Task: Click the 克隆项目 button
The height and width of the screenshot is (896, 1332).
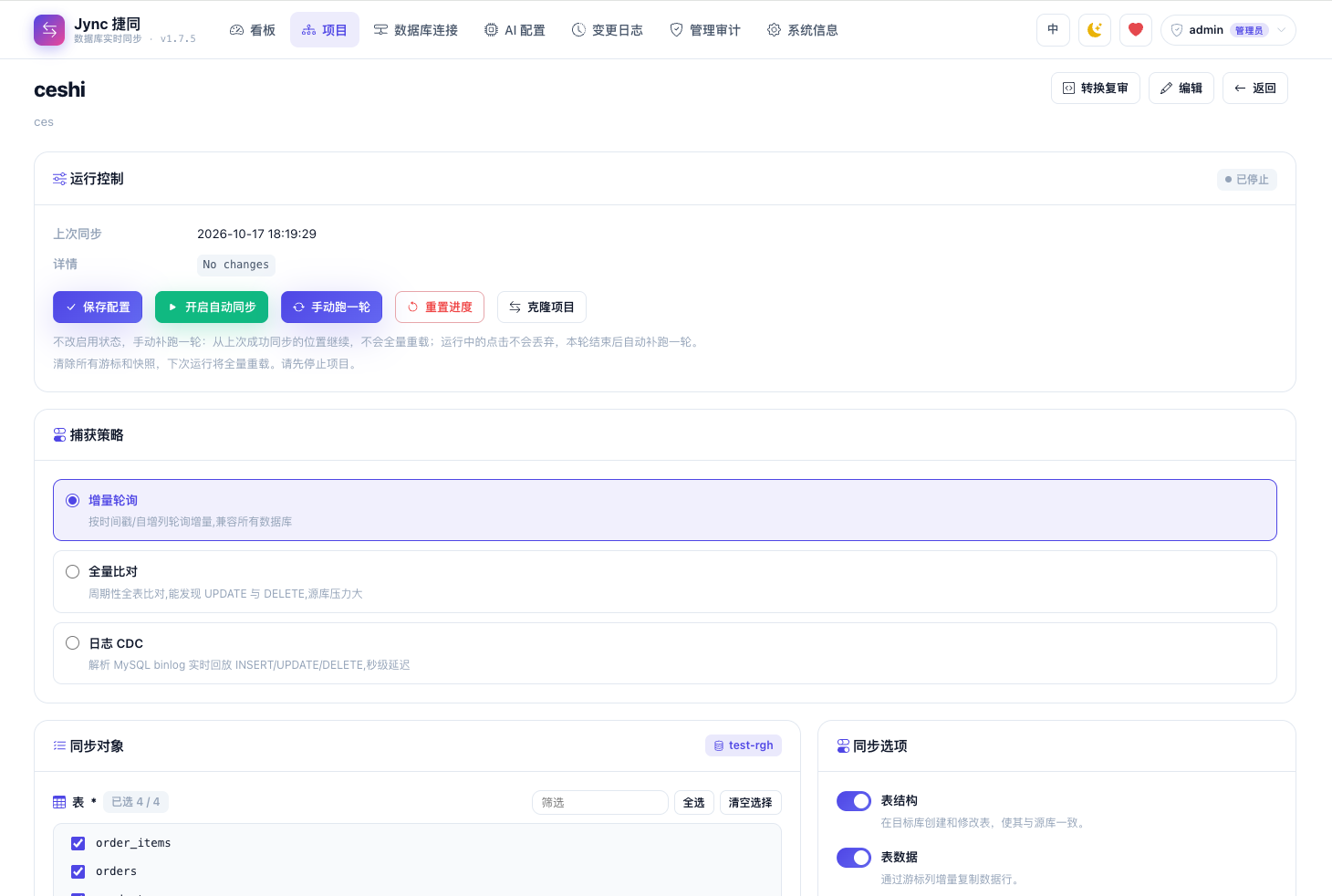Action: [542, 307]
